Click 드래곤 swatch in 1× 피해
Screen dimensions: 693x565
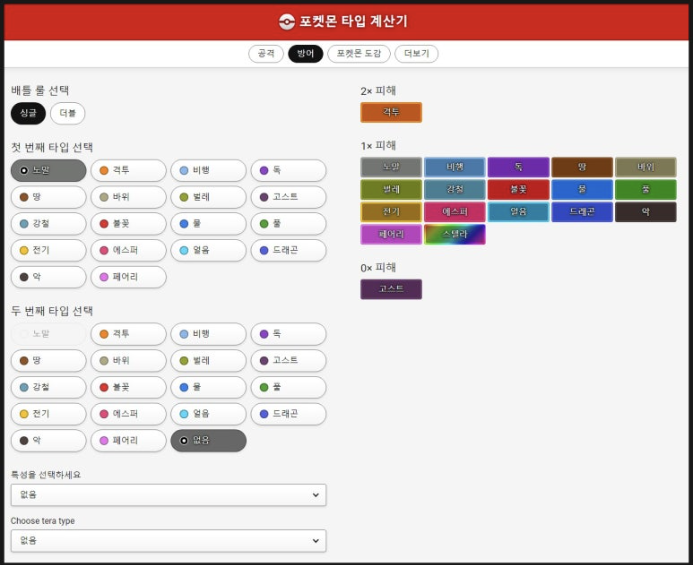(x=582, y=212)
